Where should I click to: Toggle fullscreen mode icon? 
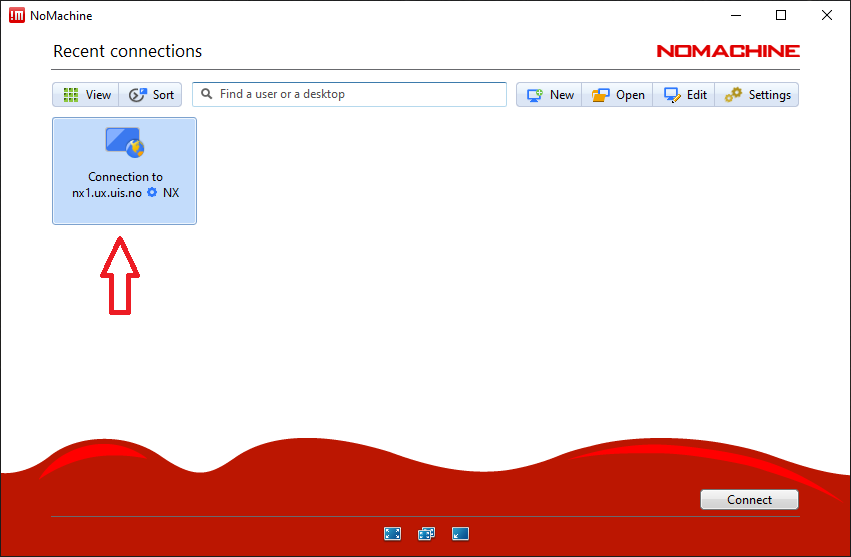pyautogui.click(x=392, y=534)
